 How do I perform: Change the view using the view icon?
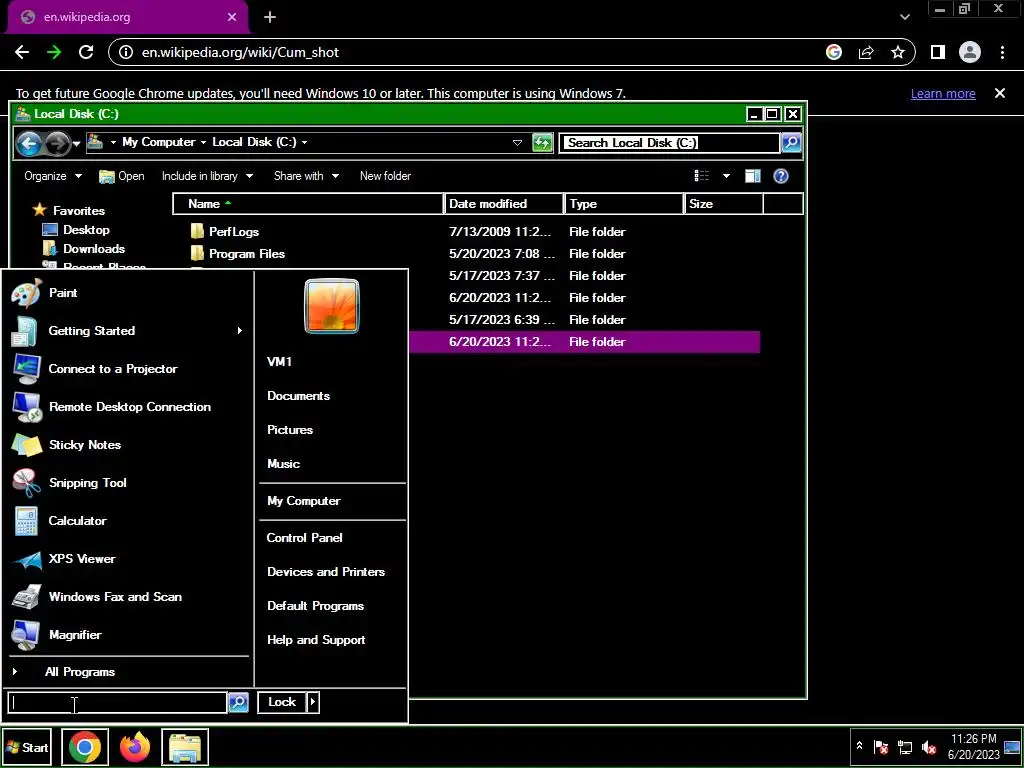(702, 176)
